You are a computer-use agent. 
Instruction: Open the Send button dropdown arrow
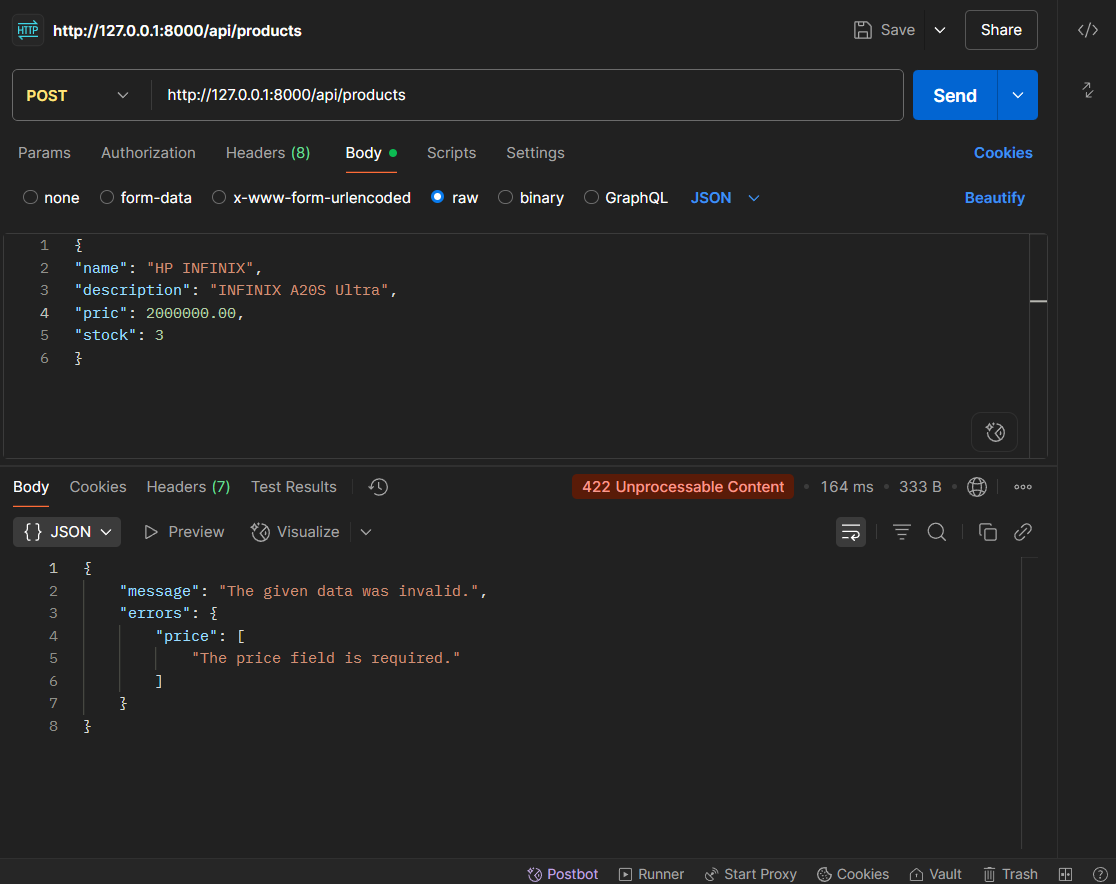[x=1018, y=95]
